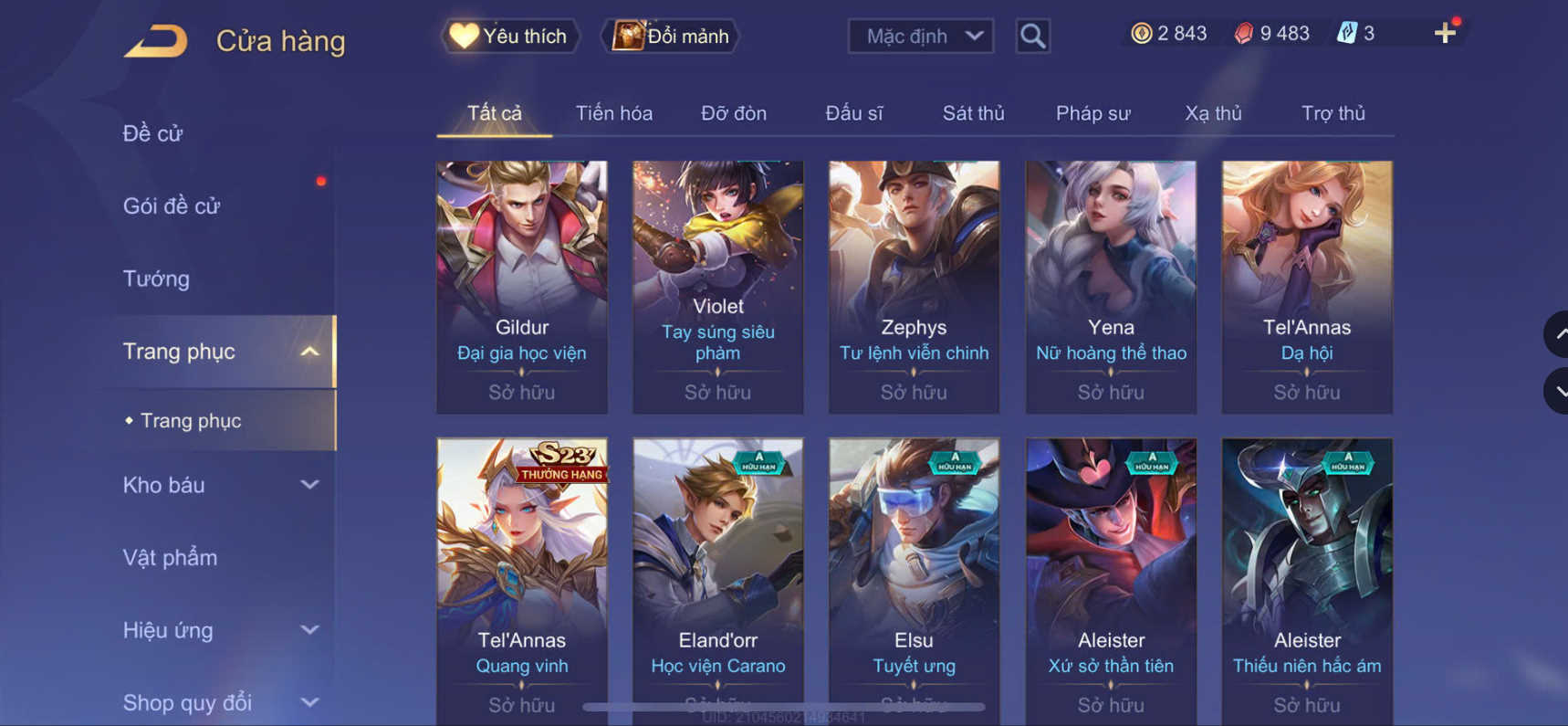The height and width of the screenshot is (726, 1568).
Task: Select the Yena Nữ hoàng thể thao card
Action: click(1111, 288)
